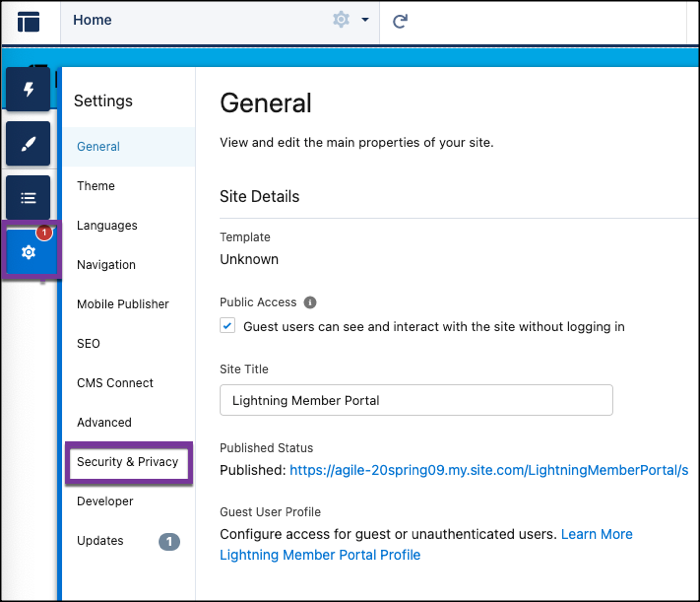Viewport: 700px width, 602px height.
Task: Click the Learn More link
Action: coord(596,534)
